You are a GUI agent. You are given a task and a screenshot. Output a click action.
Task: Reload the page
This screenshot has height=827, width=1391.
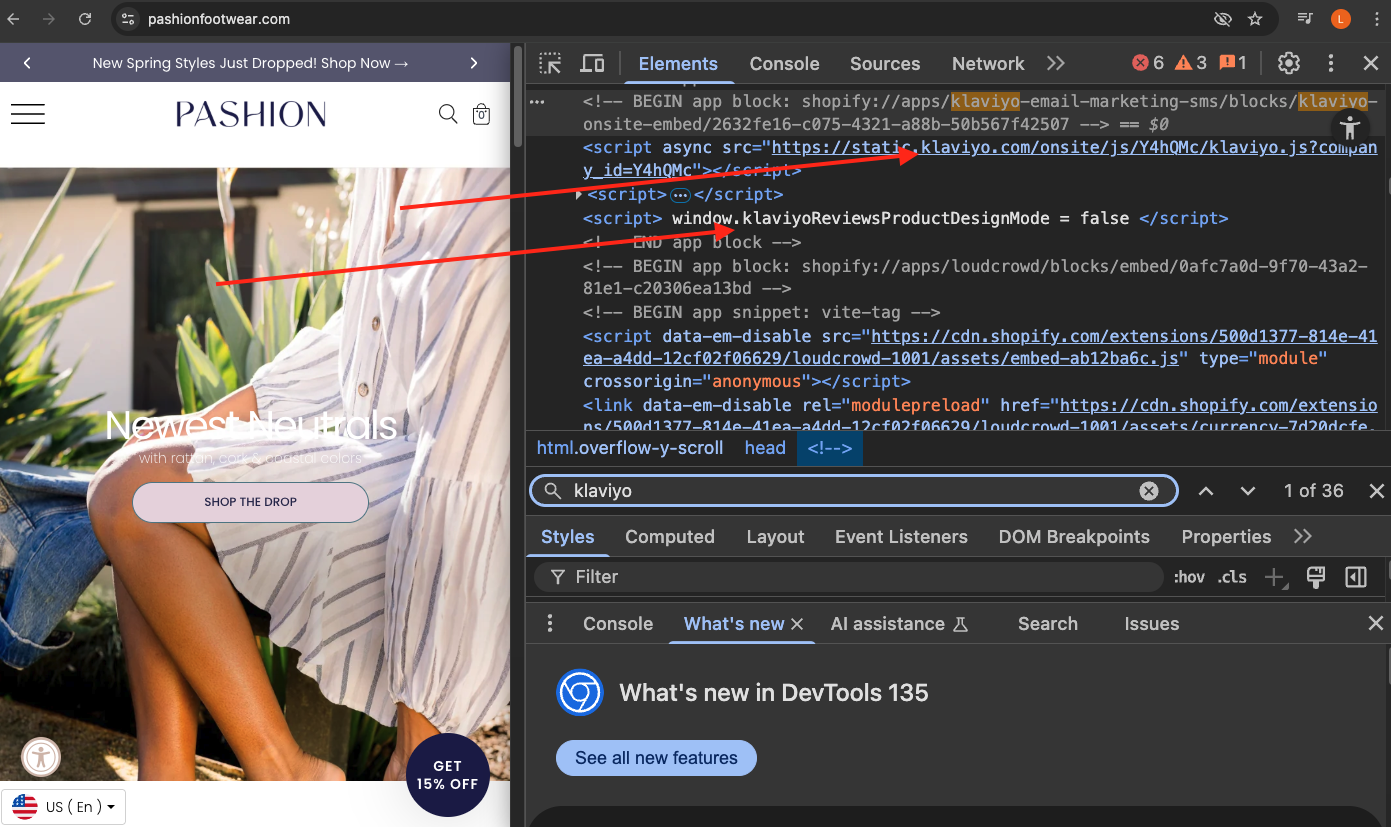coord(85,19)
